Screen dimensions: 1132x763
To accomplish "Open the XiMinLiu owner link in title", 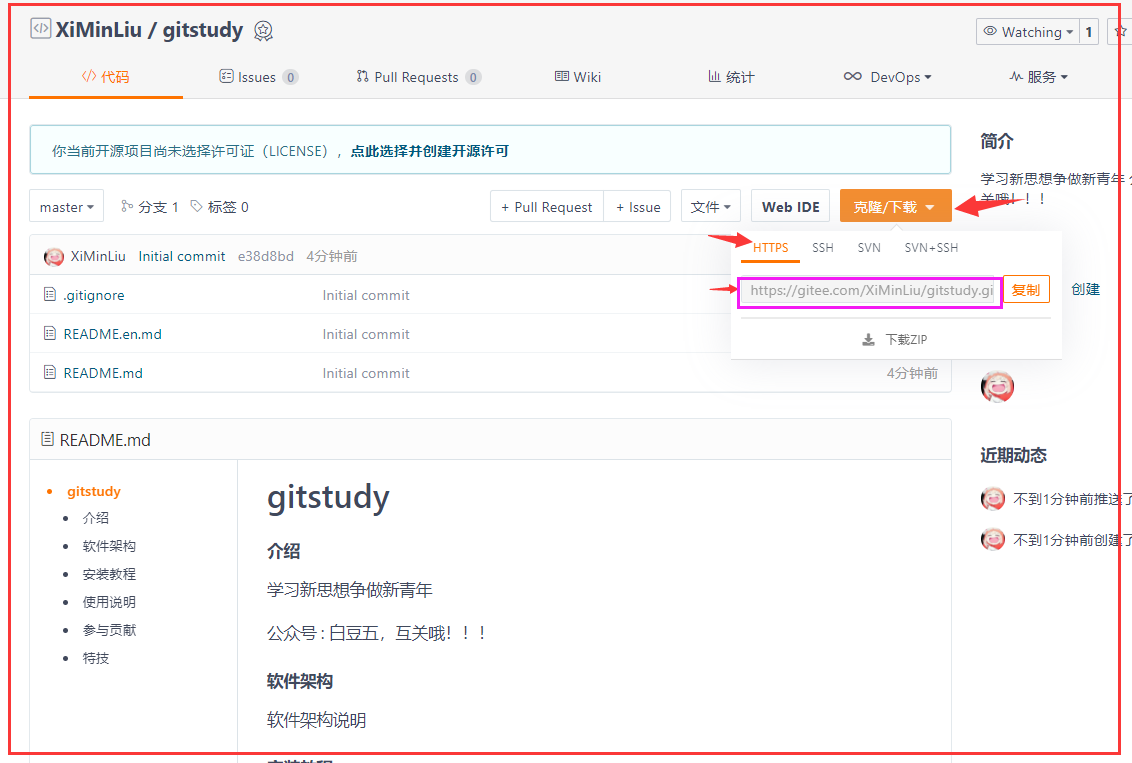I will [99, 30].
